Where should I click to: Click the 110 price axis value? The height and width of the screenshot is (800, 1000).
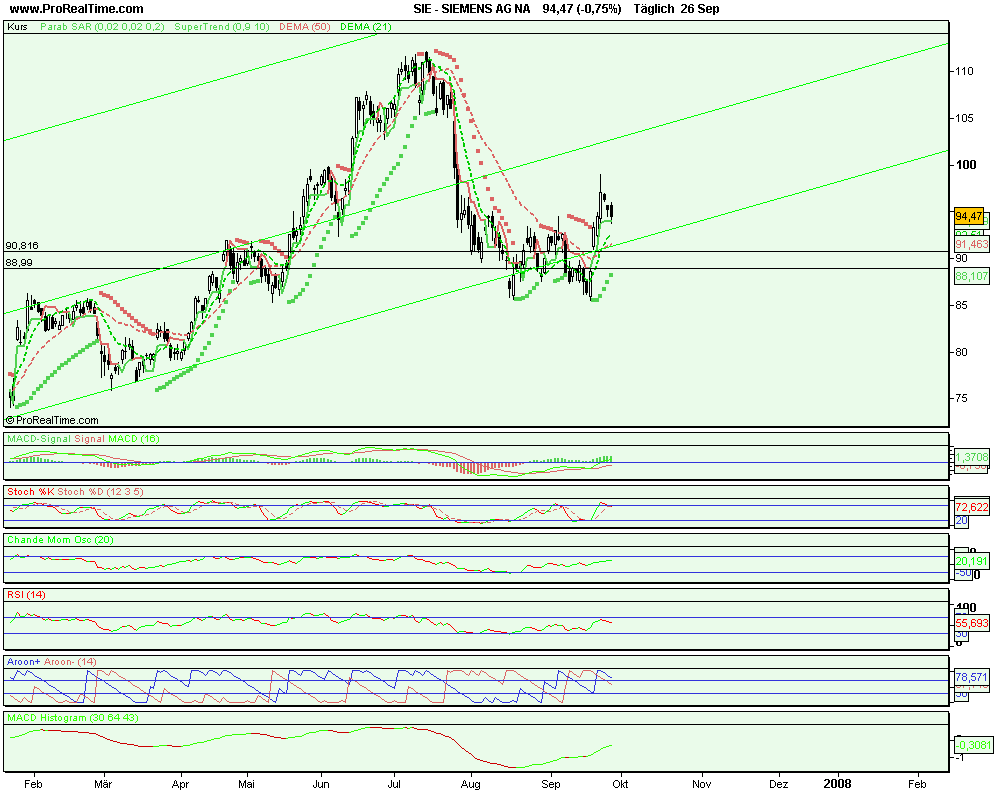[x=964, y=71]
